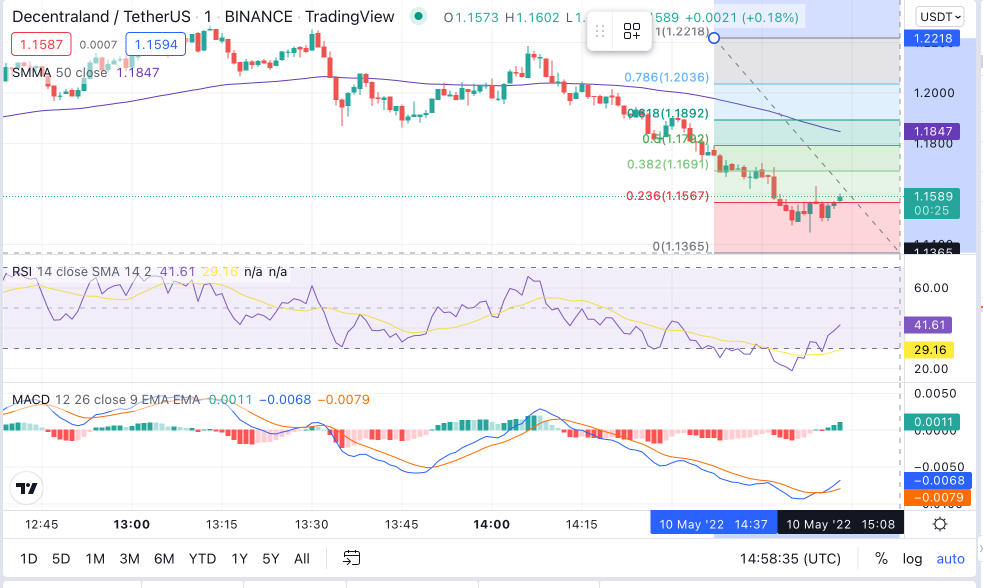Toggle the auto scale mode

[950, 559]
